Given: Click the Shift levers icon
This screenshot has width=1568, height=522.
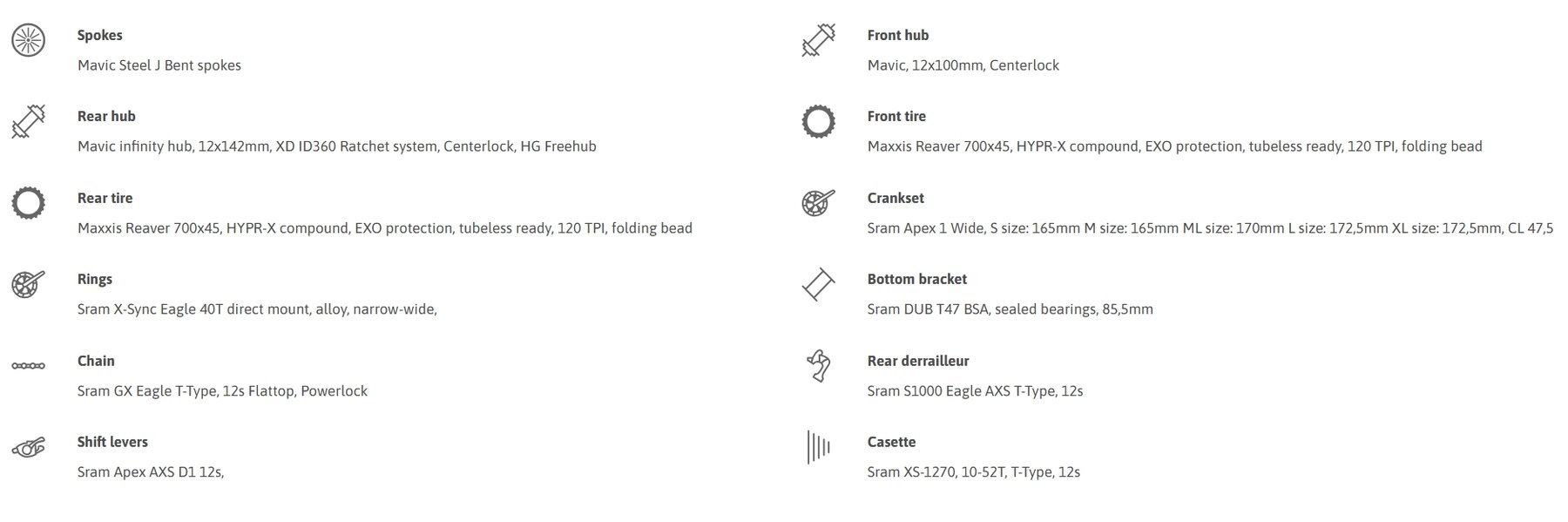Looking at the screenshot, I should (x=28, y=447).
